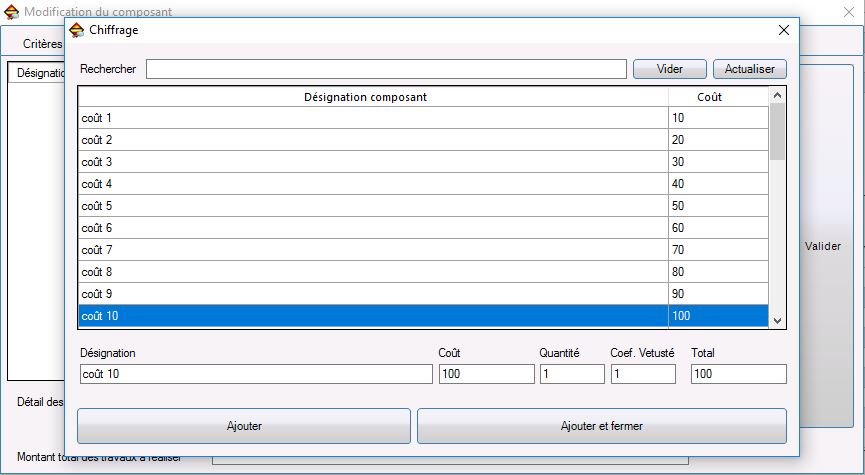Click the Ajouter button
This screenshot has height=475, width=865.
tap(244, 426)
